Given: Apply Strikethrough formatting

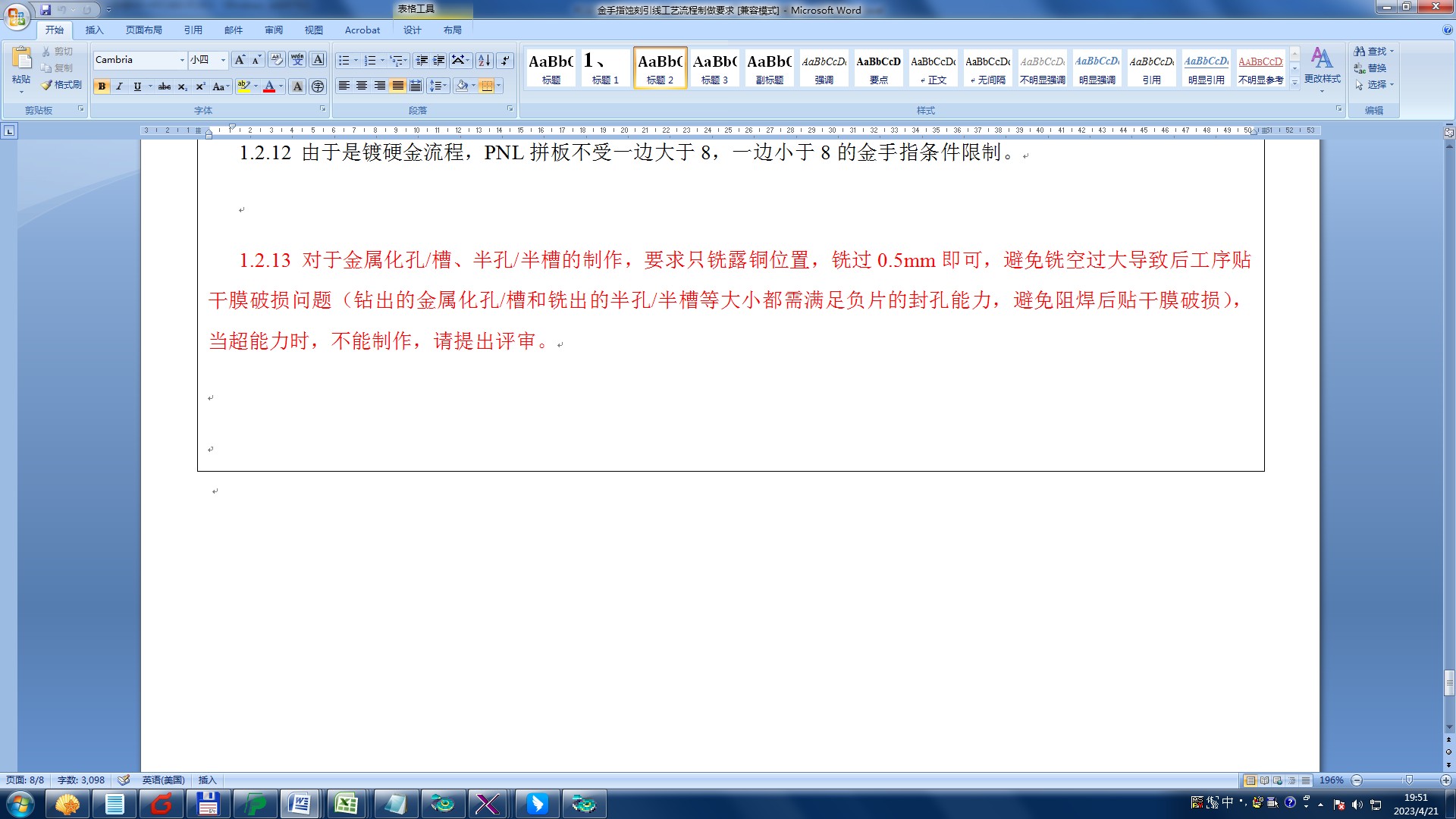Looking at the screenshot, I should coord(164,86).
